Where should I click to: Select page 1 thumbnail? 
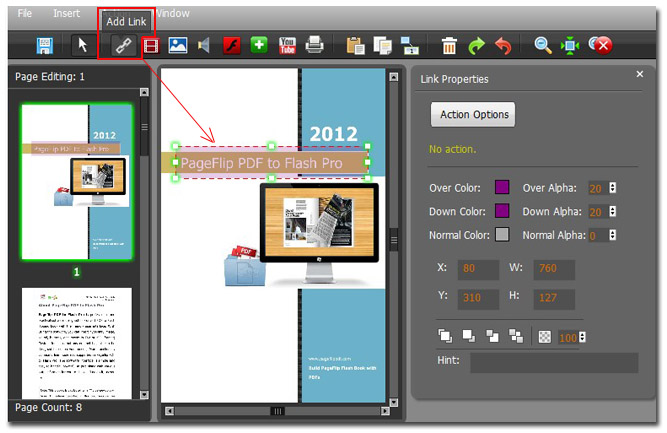click(77, 182)
